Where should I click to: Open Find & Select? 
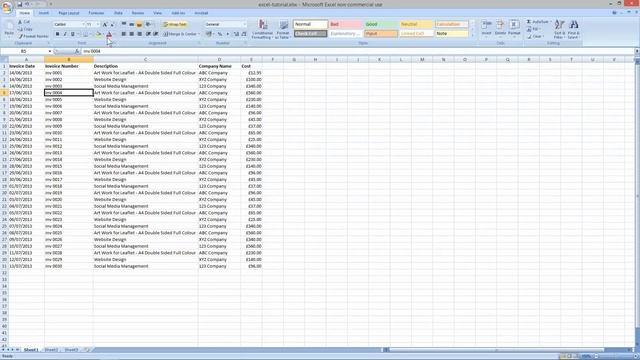pos(573,29)
